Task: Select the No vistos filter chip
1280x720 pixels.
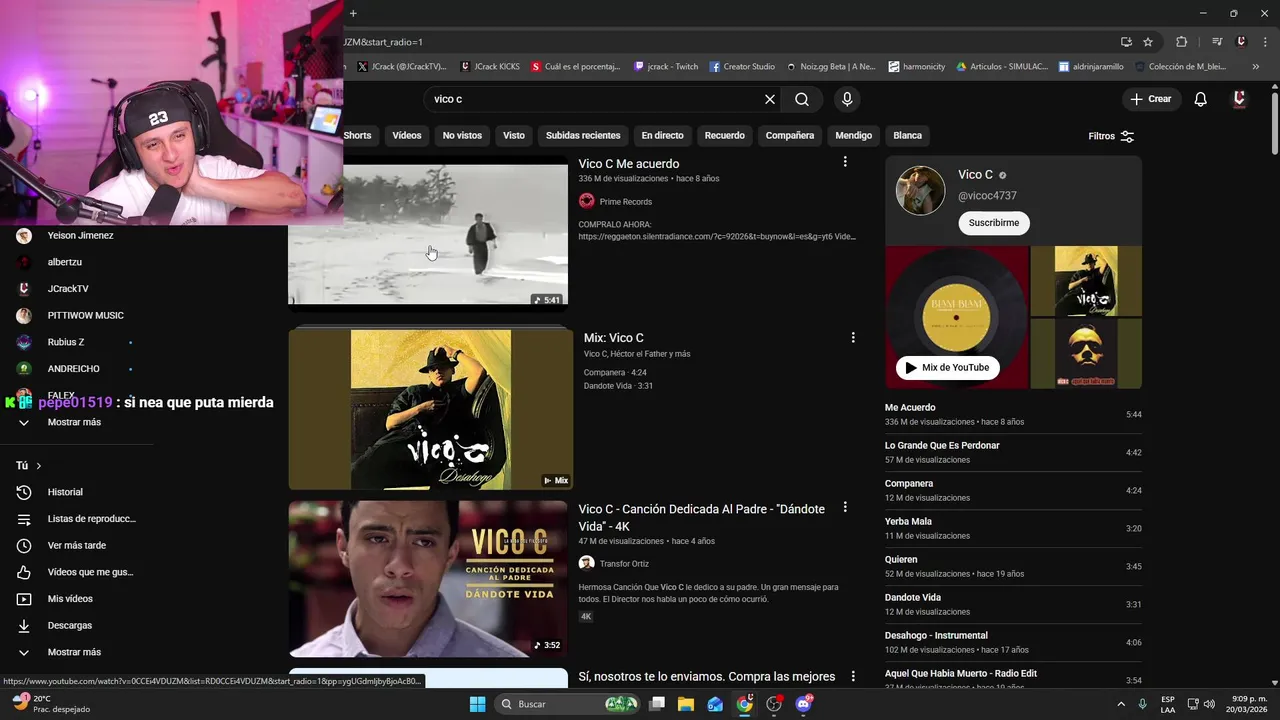Action: pos(462,135)
